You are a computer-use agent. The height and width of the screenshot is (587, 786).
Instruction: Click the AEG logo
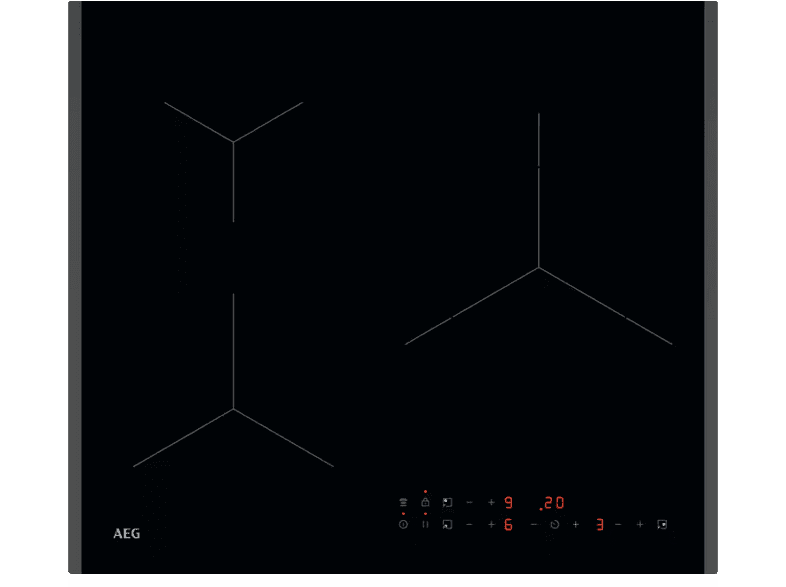point(126,533)
